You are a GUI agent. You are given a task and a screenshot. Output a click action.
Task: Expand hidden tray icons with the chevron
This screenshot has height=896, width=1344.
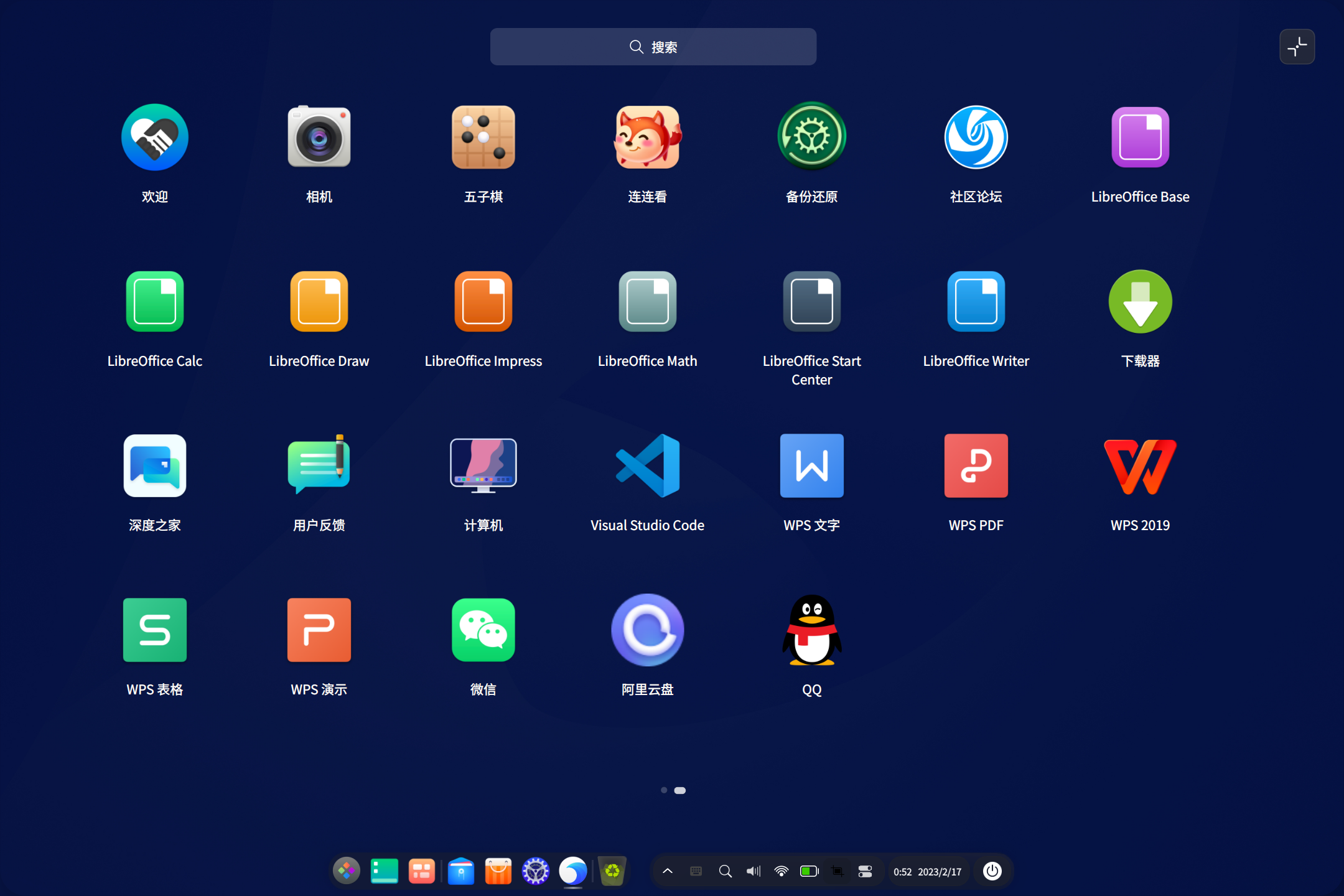pyautogui.click(x=667, y=871)
